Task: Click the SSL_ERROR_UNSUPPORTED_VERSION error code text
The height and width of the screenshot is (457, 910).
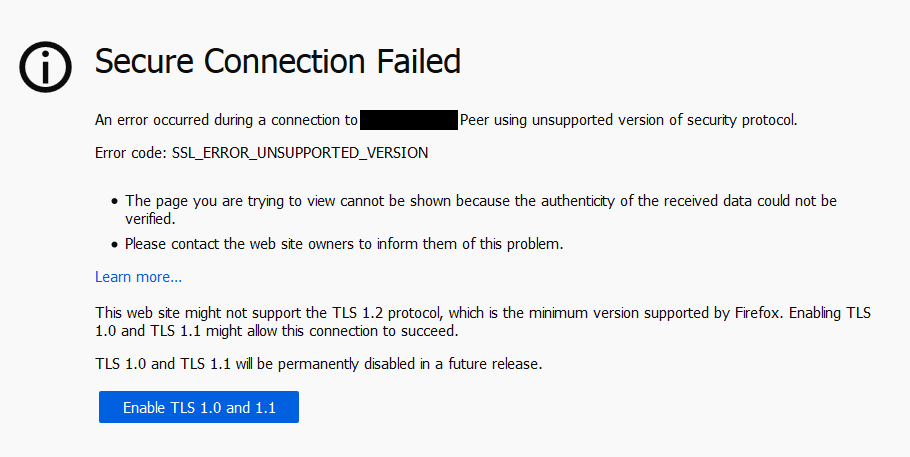Action: [300, 153]
